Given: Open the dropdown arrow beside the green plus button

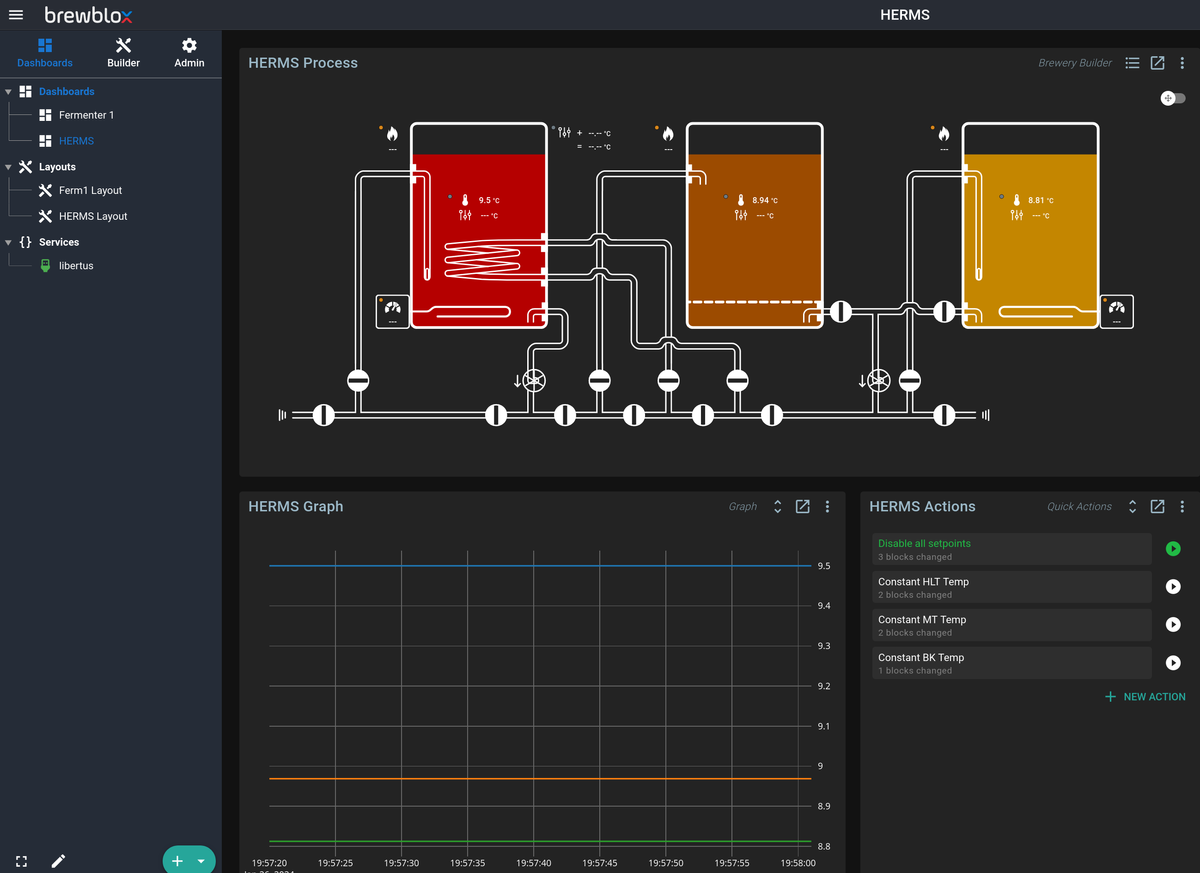Looking at the screenshot, I should (x=201, y=861).
